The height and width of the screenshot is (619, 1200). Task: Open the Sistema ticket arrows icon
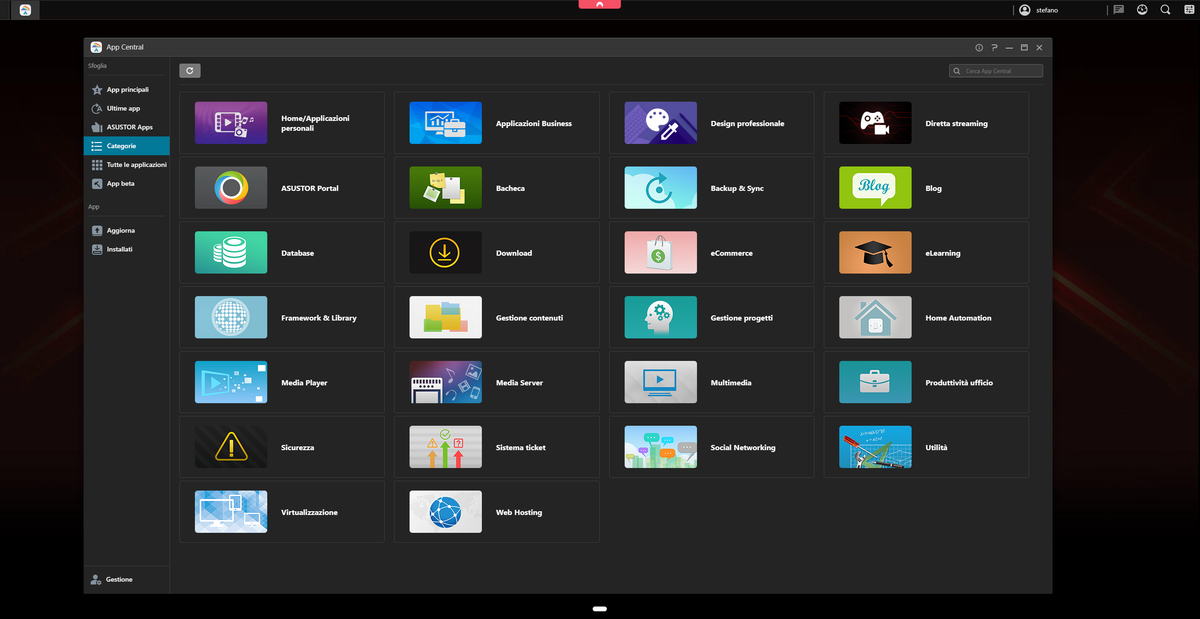click(445, 447)
